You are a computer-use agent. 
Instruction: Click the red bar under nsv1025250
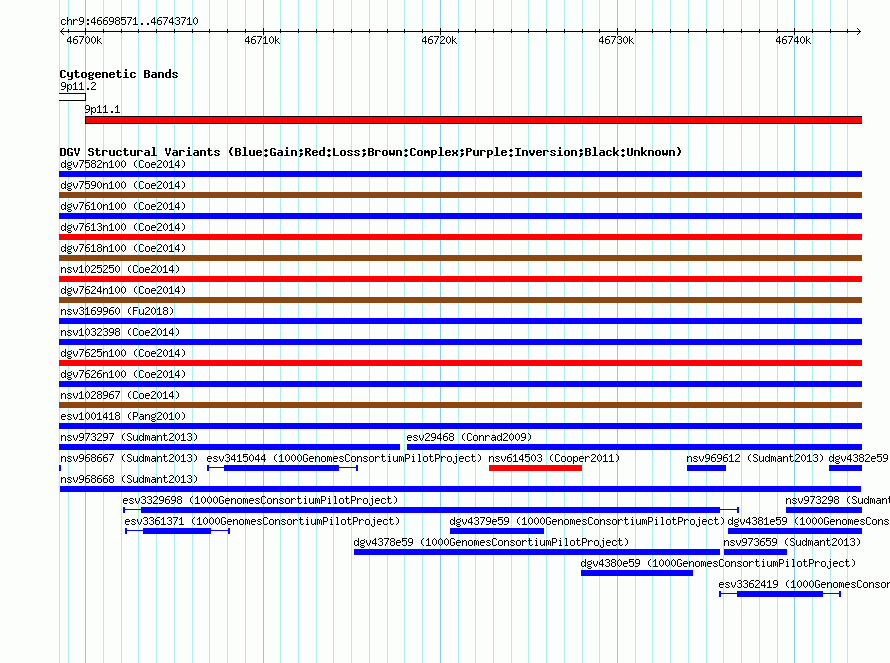(x=460, y=279)
